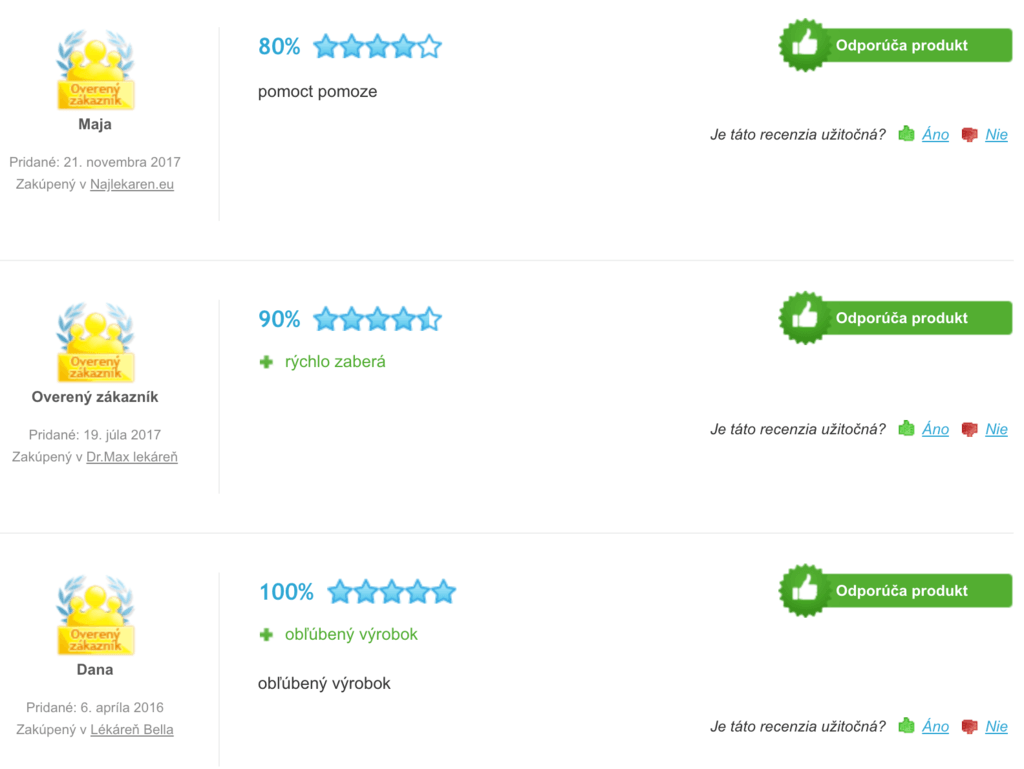Vote Nie on Maja's review
This screenshot has height=769, width=1024.
[x=997, y=134]
